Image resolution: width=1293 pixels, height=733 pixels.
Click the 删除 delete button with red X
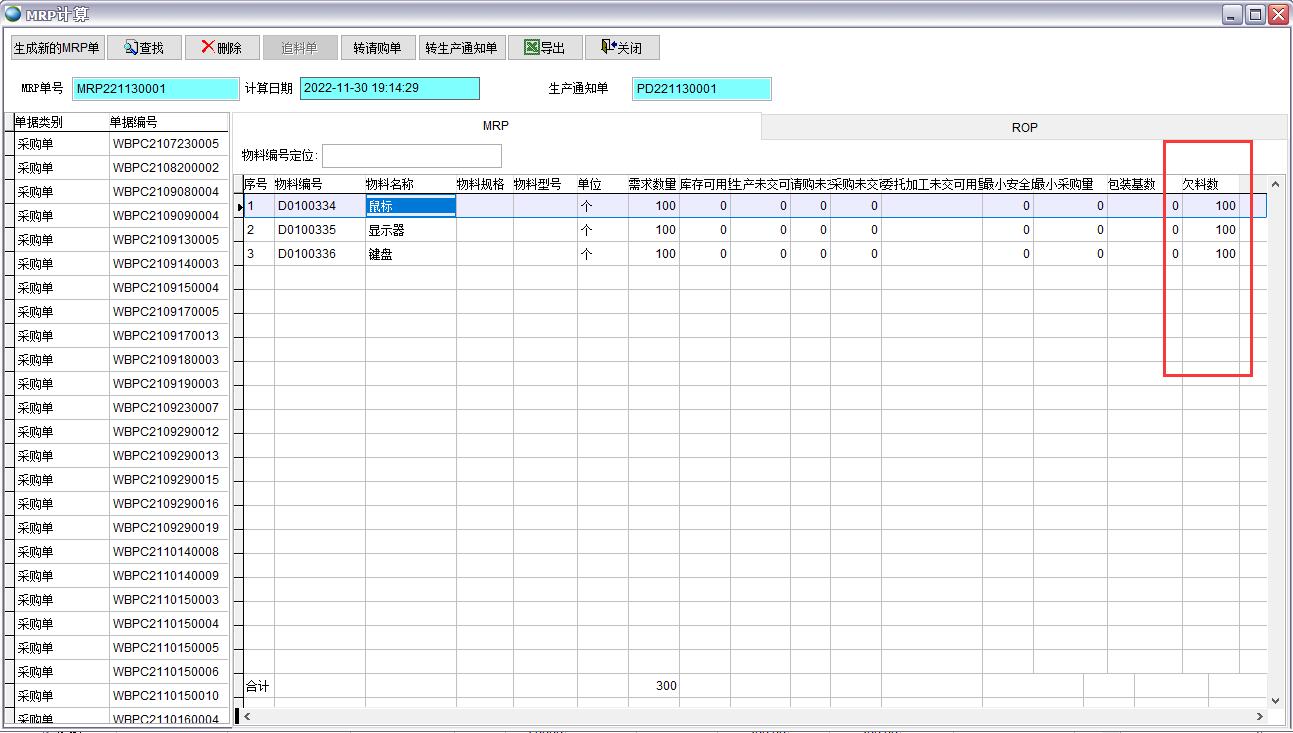pos(222,48)
